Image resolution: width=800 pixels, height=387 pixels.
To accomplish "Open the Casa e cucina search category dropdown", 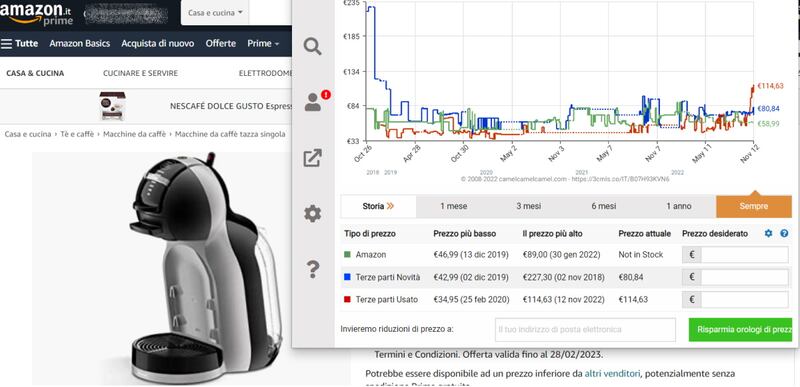I will point(215,13).
